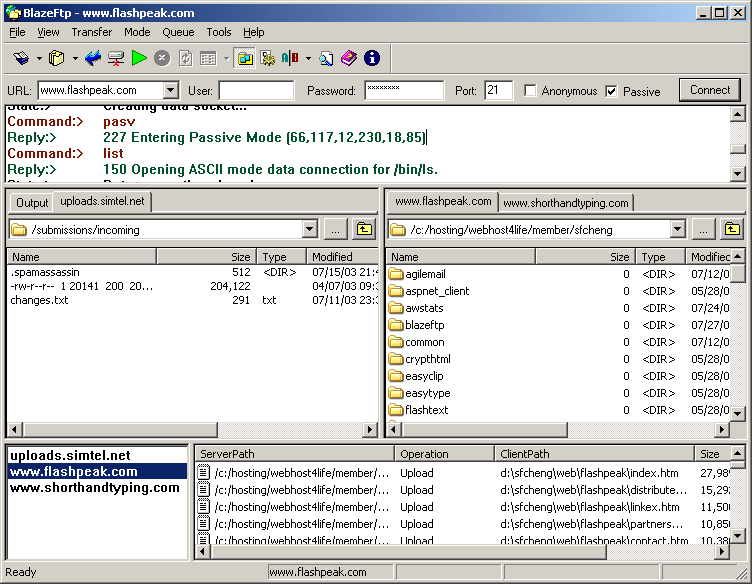Image resolution: width=752 pixels, height=584 pixels.
Task: Enable the Anonymous checkbox
Action: [530, 91]
